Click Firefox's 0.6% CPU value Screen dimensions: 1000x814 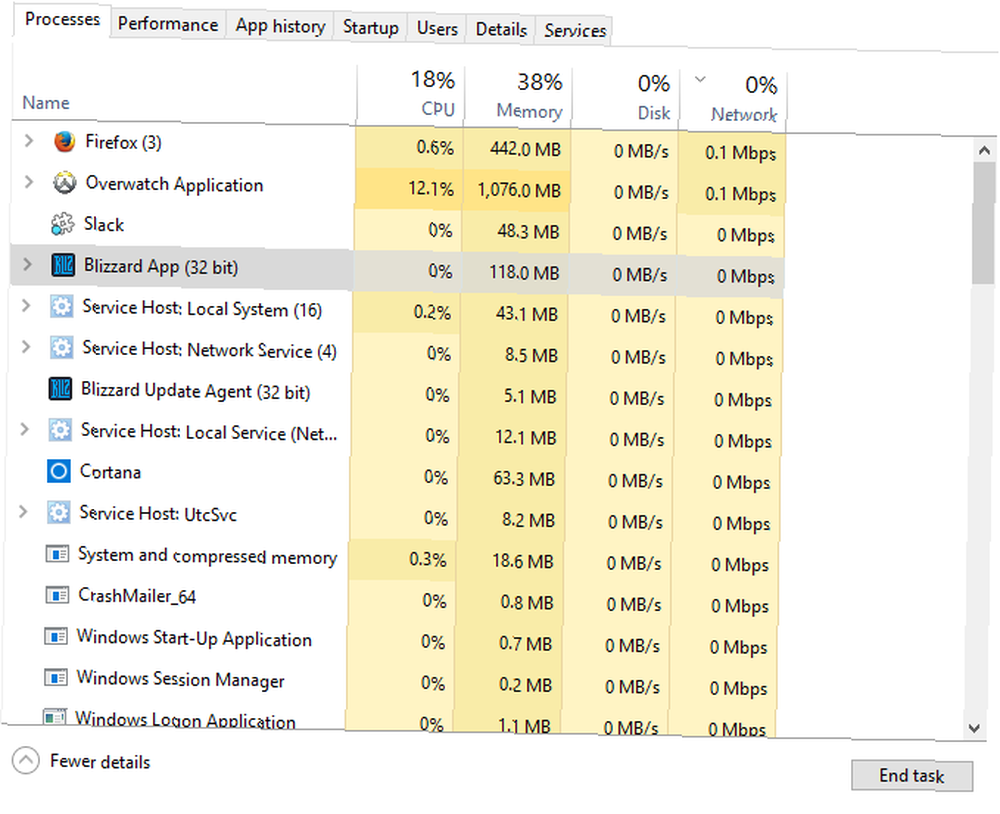coord(436,148)
